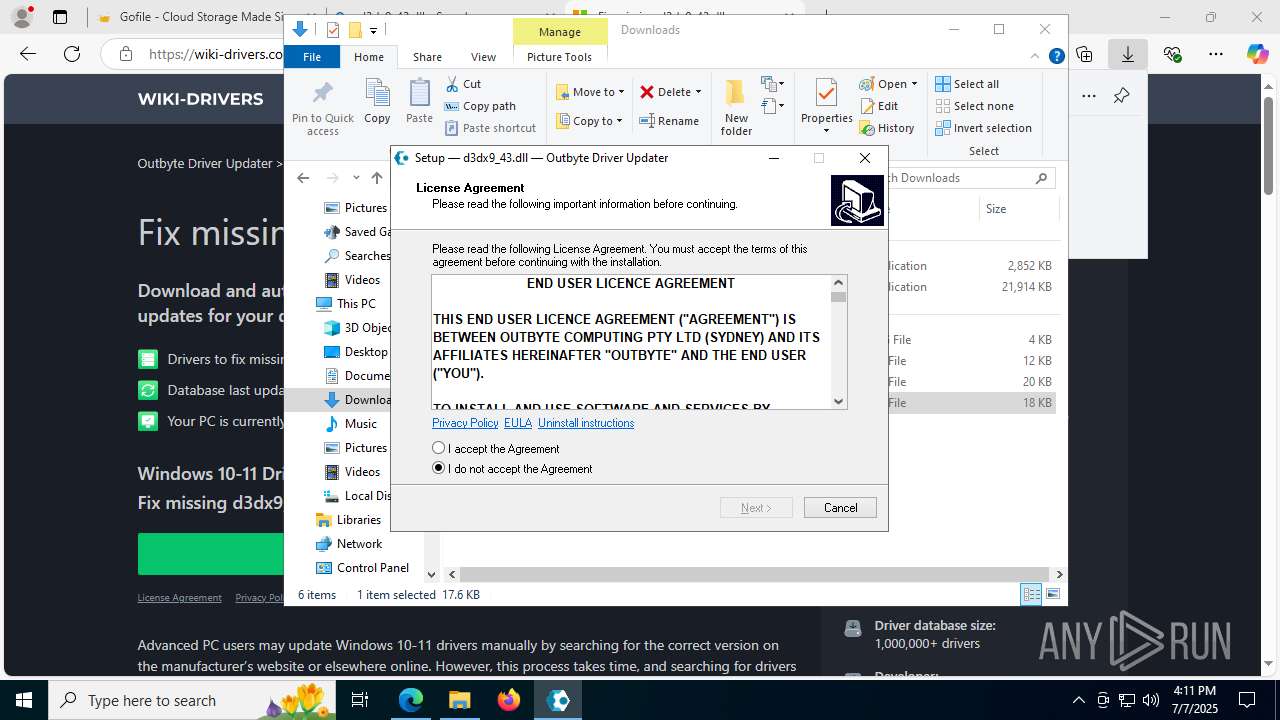
Task: Click Select all in Explorer ribbon
Action: (967, 84)
